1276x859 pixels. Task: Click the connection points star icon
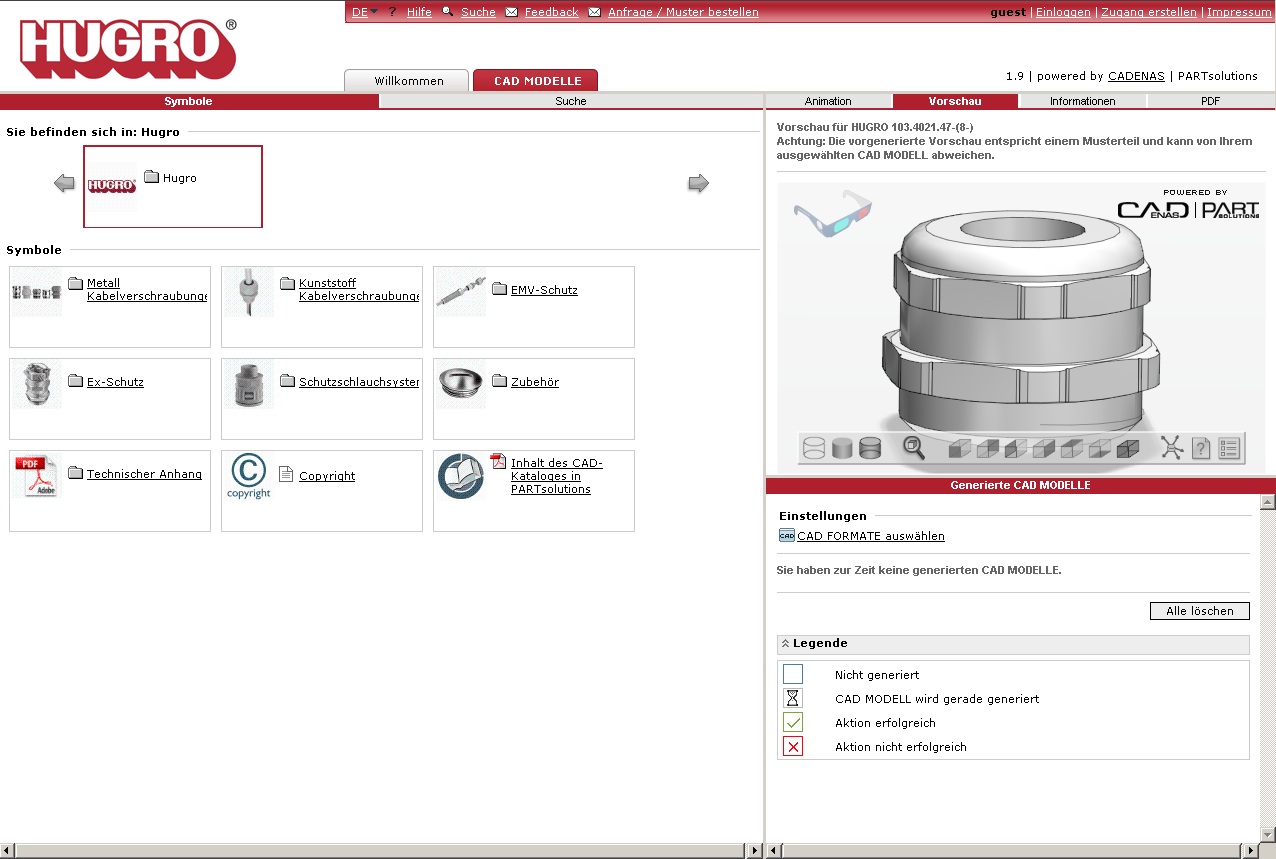pos(1172,448)
